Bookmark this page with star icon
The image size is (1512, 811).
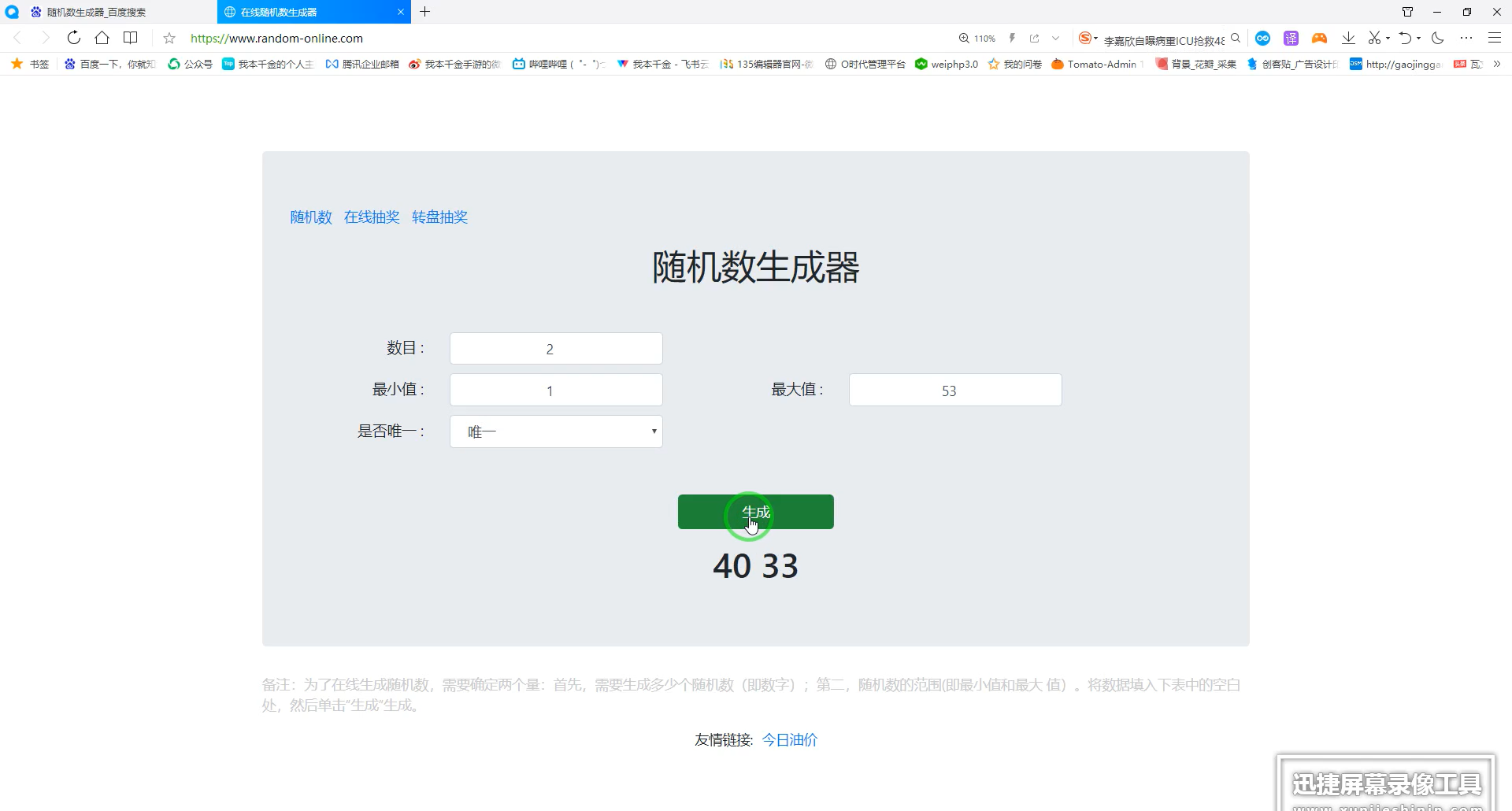click(x=169, y=38)
